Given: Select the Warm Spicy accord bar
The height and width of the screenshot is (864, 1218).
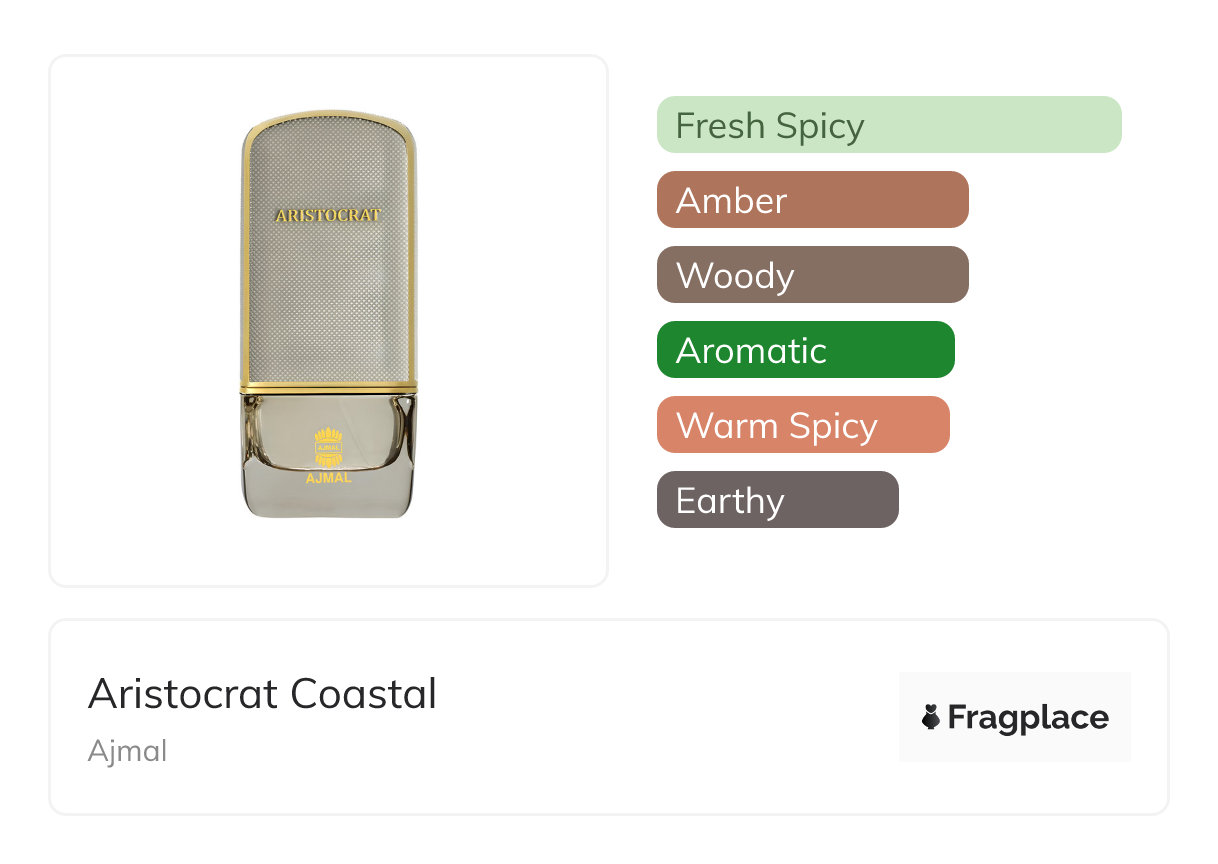Looking at the screenshot, I should (x=802, y=425).
